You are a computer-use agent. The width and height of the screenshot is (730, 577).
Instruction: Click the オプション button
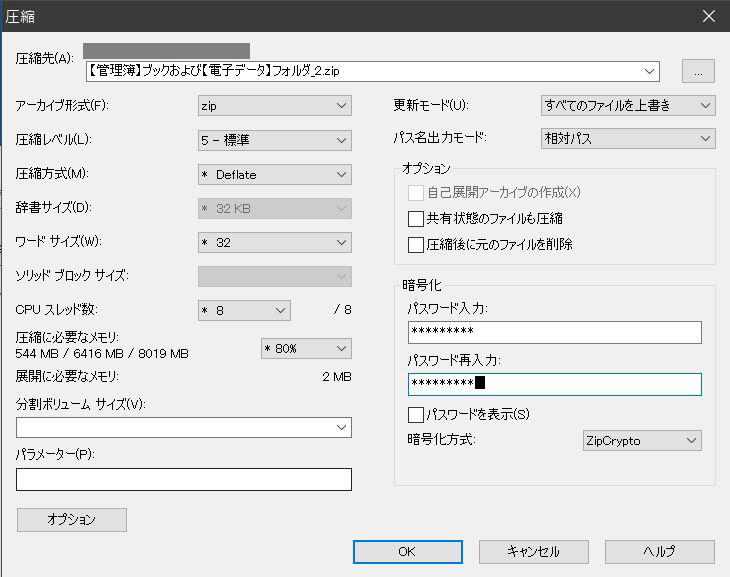pos(72,519)
